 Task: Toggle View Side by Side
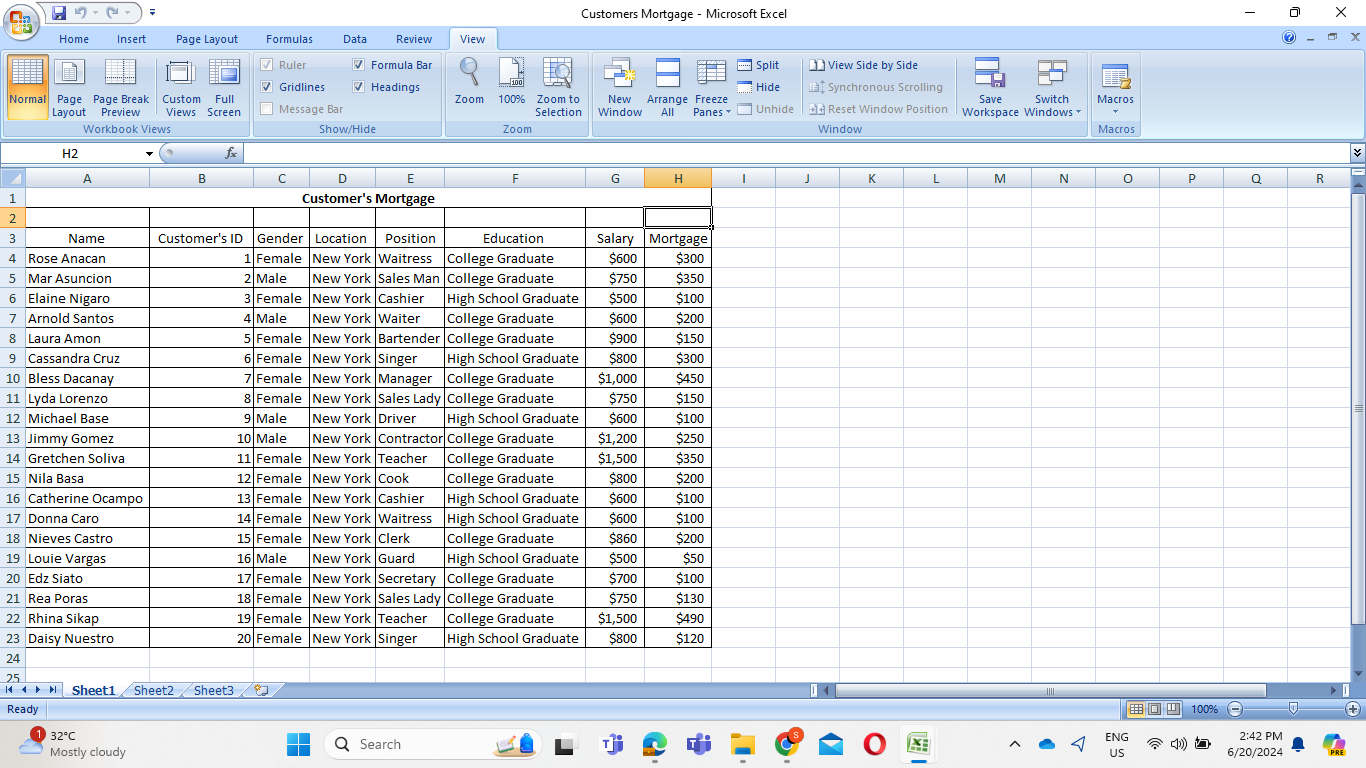(x=864, y=65)
